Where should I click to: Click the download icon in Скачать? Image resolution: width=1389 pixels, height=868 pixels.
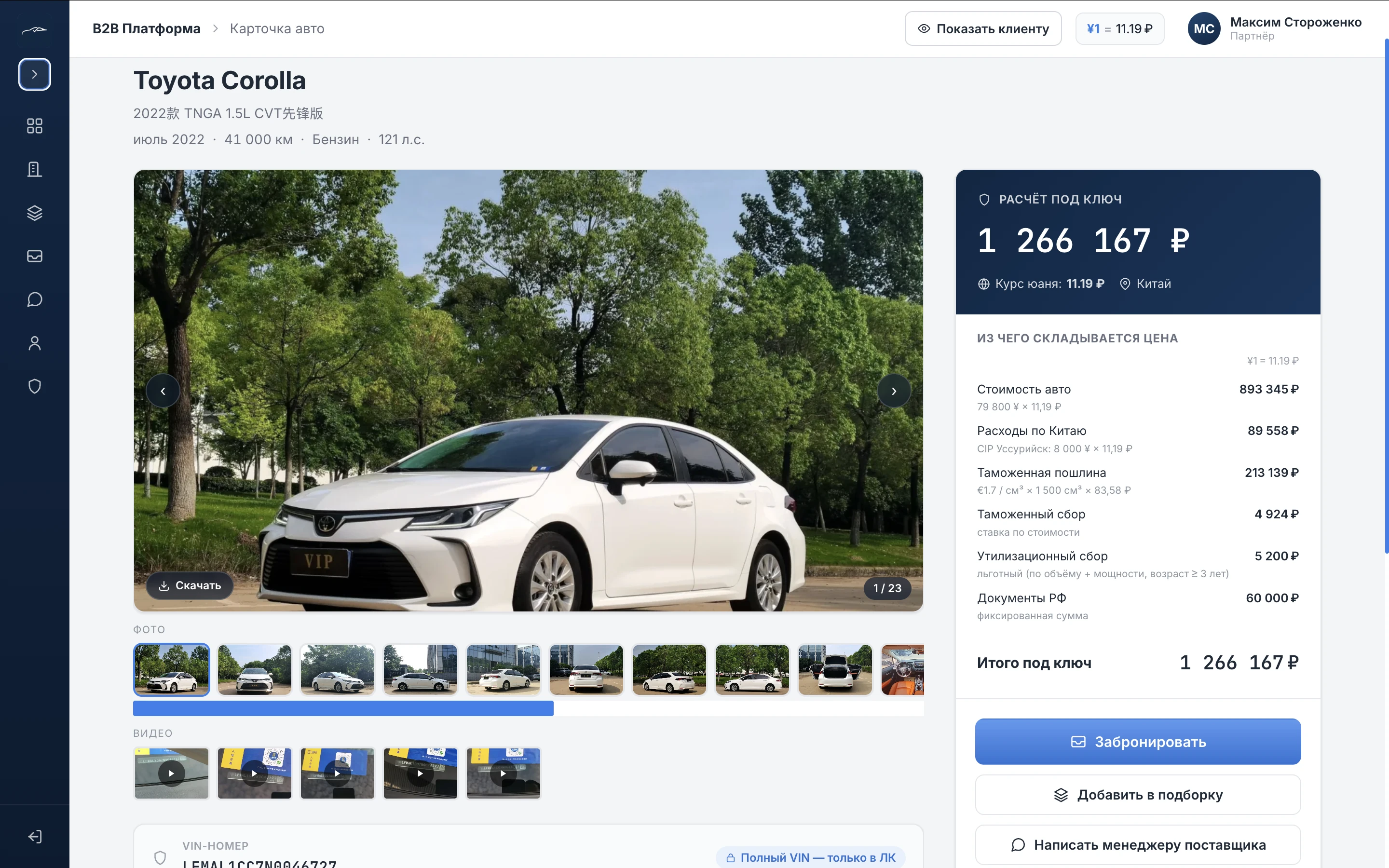(163, 585)
